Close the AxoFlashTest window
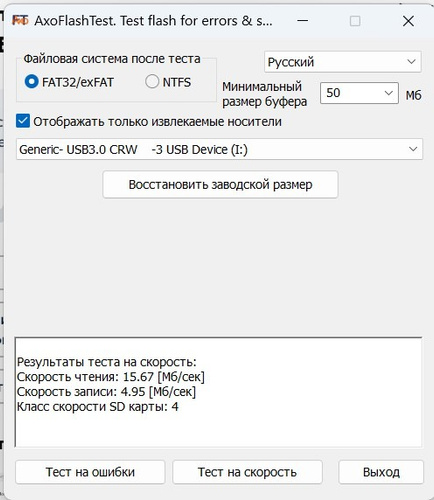This screenshot has height=500, width=434. (408, 21)
